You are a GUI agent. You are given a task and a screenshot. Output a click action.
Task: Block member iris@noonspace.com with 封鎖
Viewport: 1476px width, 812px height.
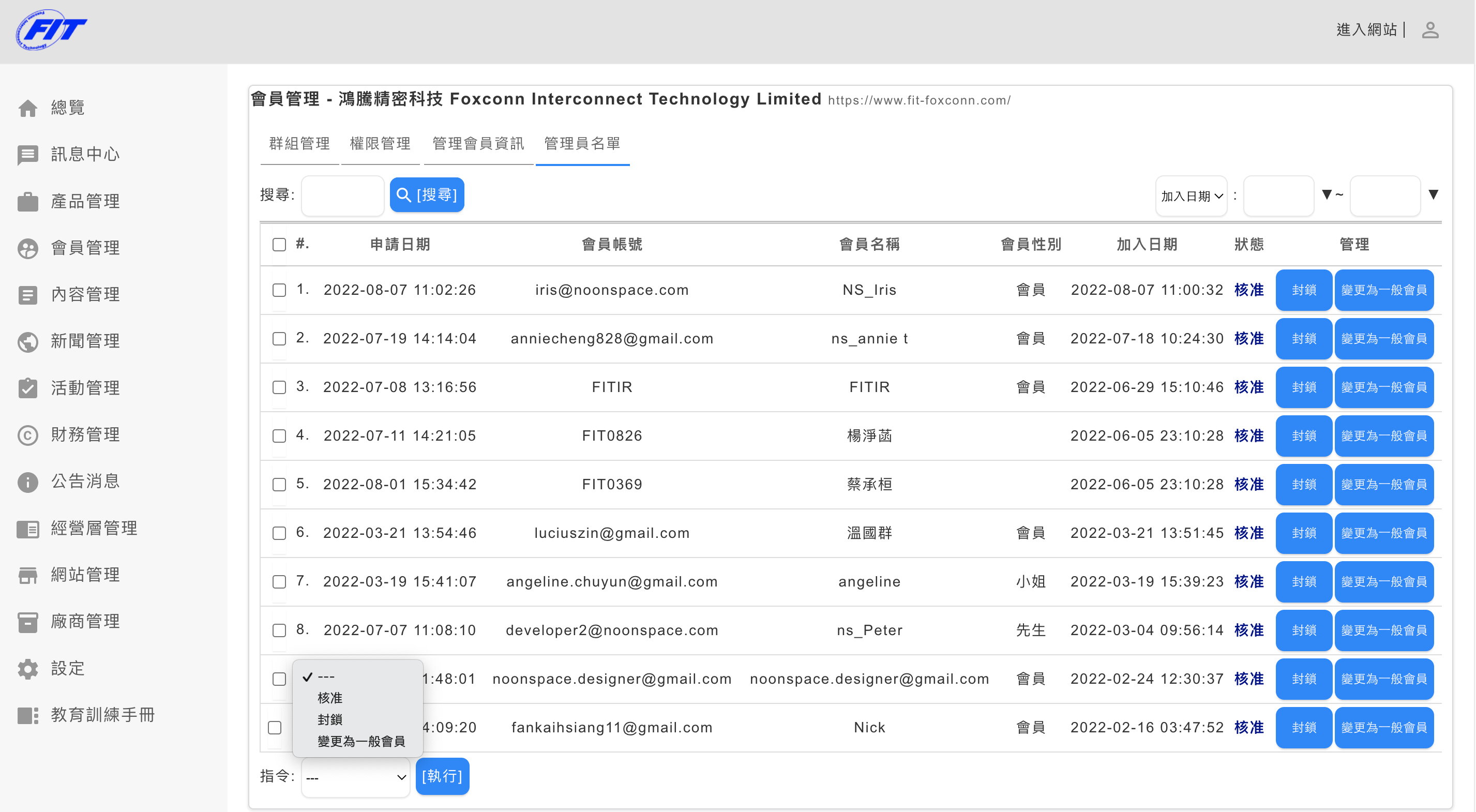pyautogui.click(x=1304, y=290)
